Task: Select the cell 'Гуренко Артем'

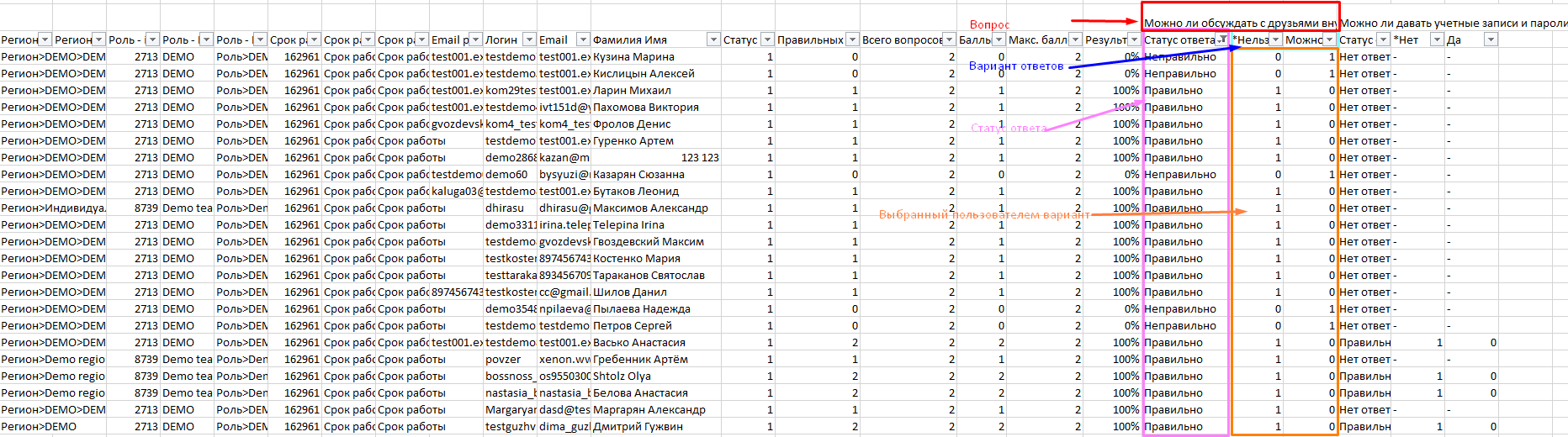Action: tap(656, 140)
